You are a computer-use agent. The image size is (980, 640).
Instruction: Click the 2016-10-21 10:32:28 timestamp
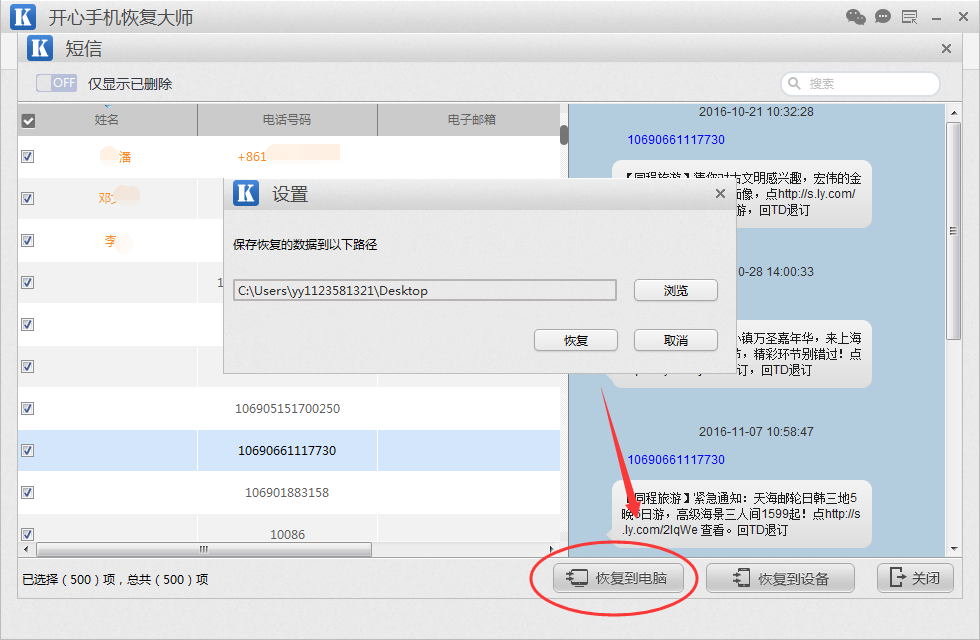pyautogui.click(x=756, y=112)
